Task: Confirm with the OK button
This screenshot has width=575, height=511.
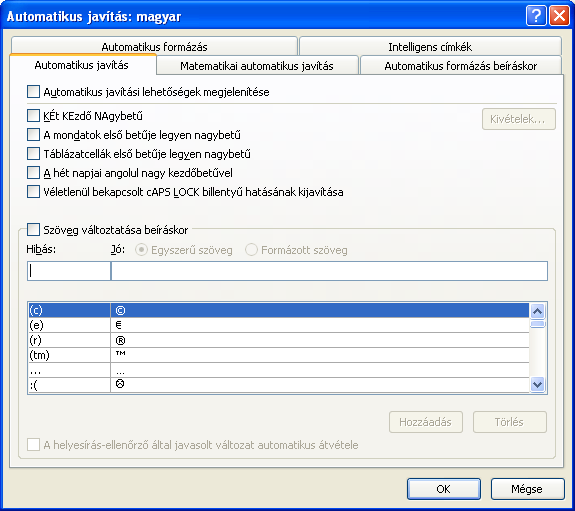Action: click(x=444, y=489)
